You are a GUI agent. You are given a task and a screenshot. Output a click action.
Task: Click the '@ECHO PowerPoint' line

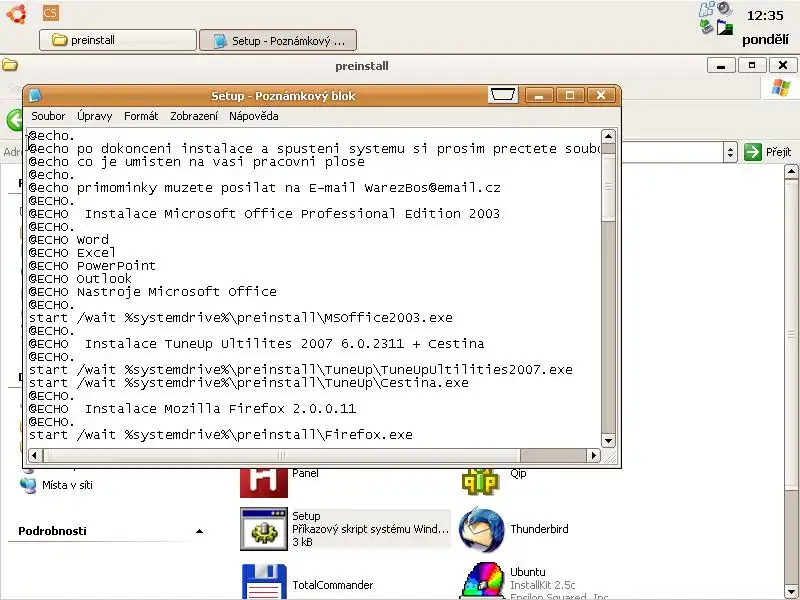point(92,266)
